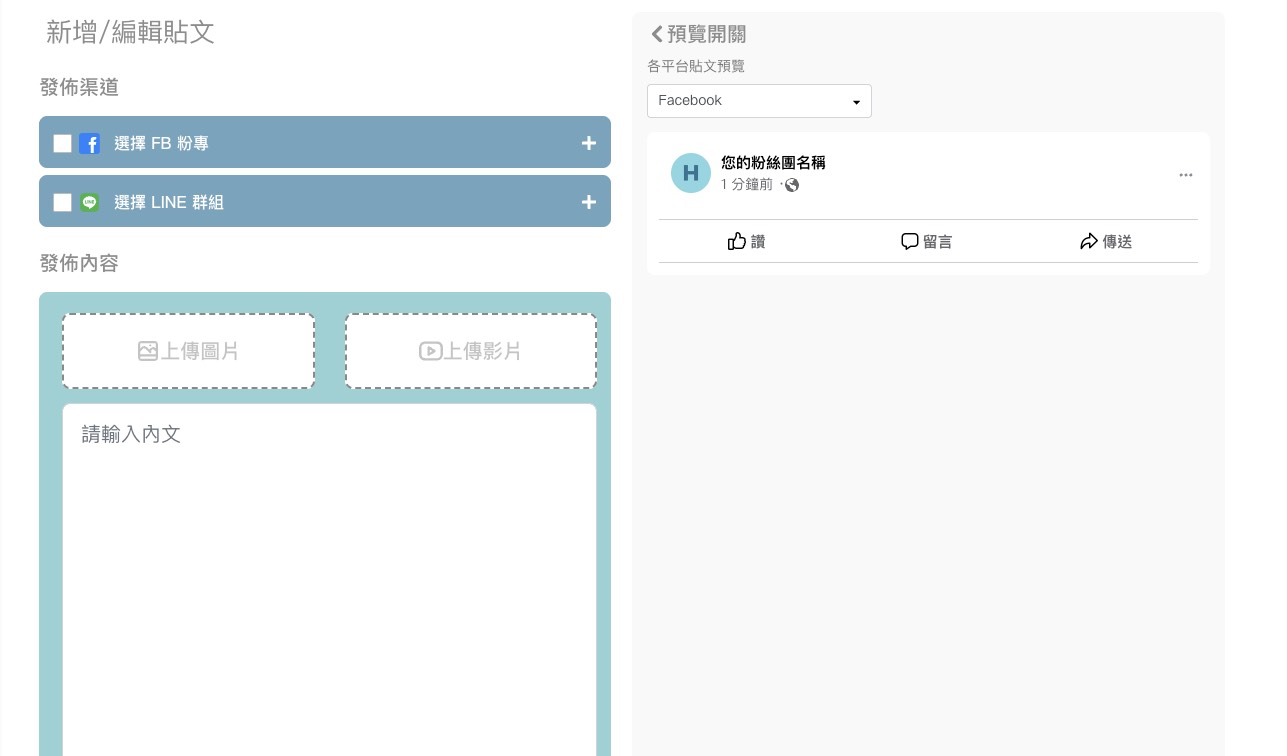This screenshot has height=756, width=1287.
Task: Click the 1 分鐘前 timestamp
Action: click(x=746, y=185)
